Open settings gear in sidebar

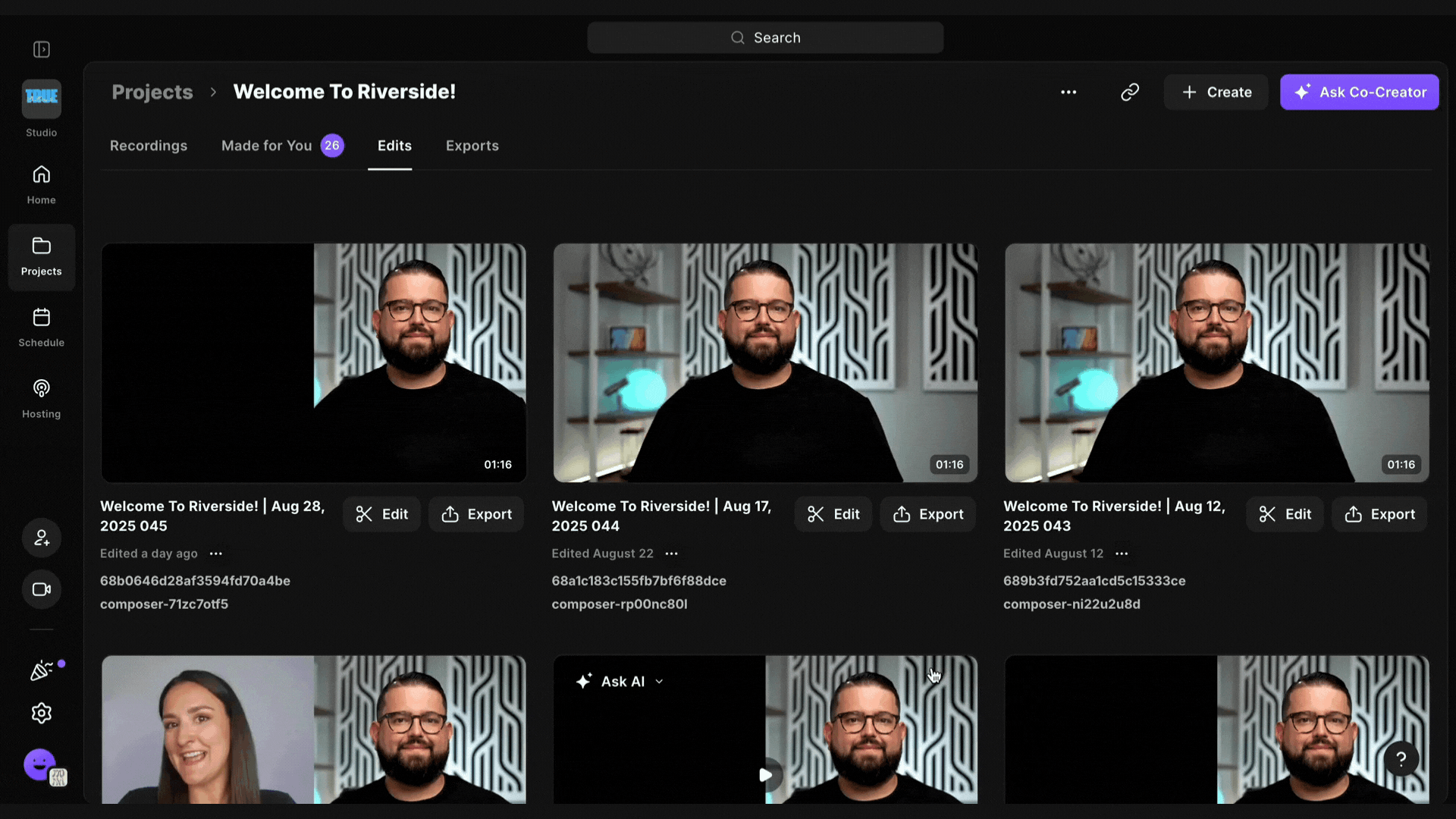click(42, 713)
